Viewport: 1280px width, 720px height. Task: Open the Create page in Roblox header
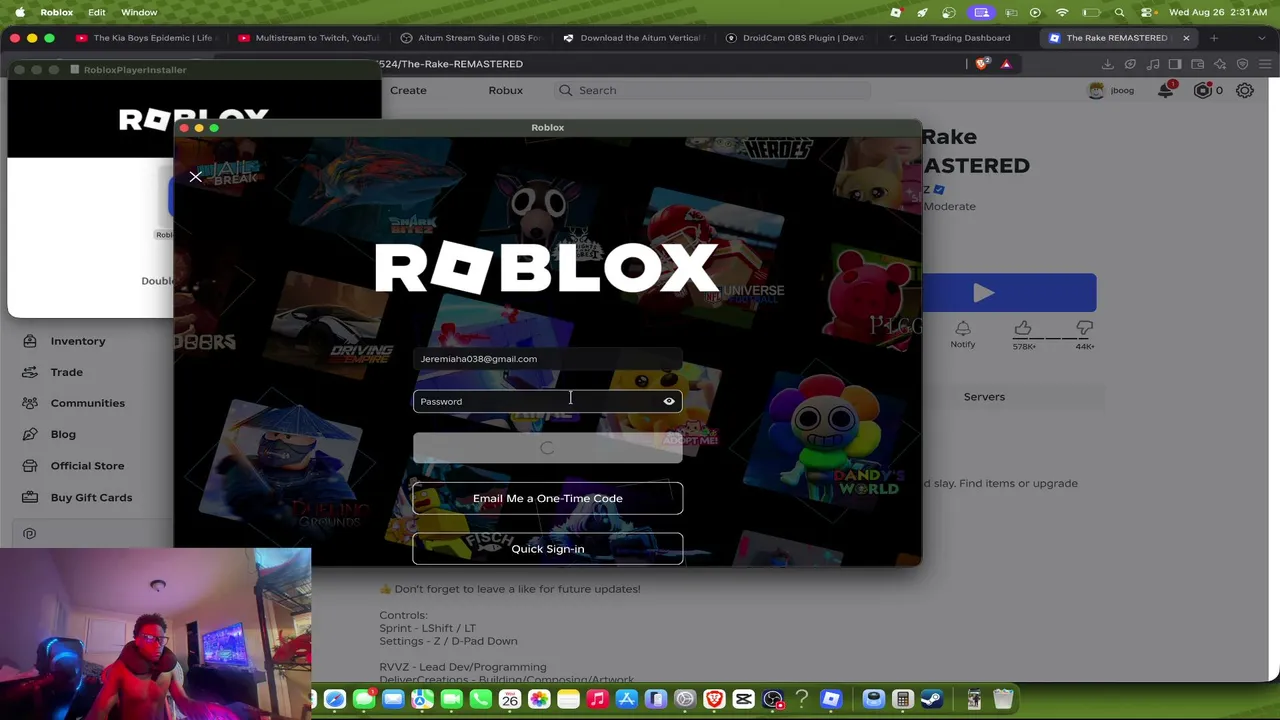[408, 90]
